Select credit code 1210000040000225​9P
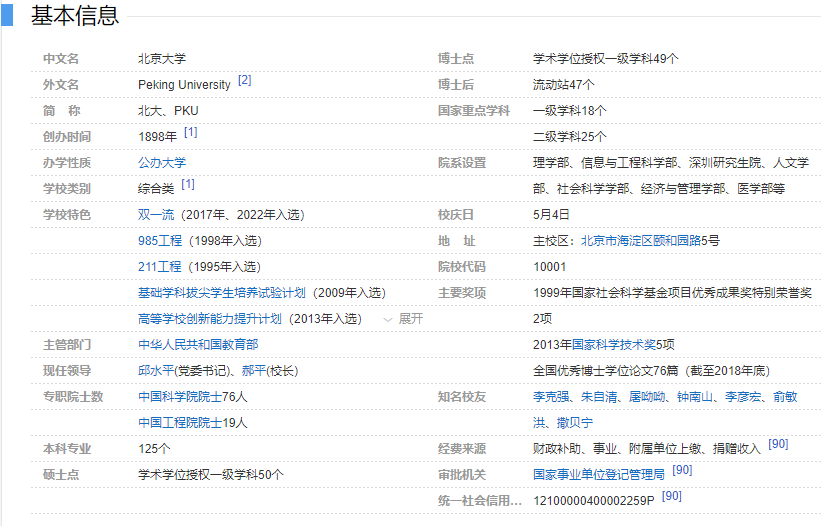 594,501
